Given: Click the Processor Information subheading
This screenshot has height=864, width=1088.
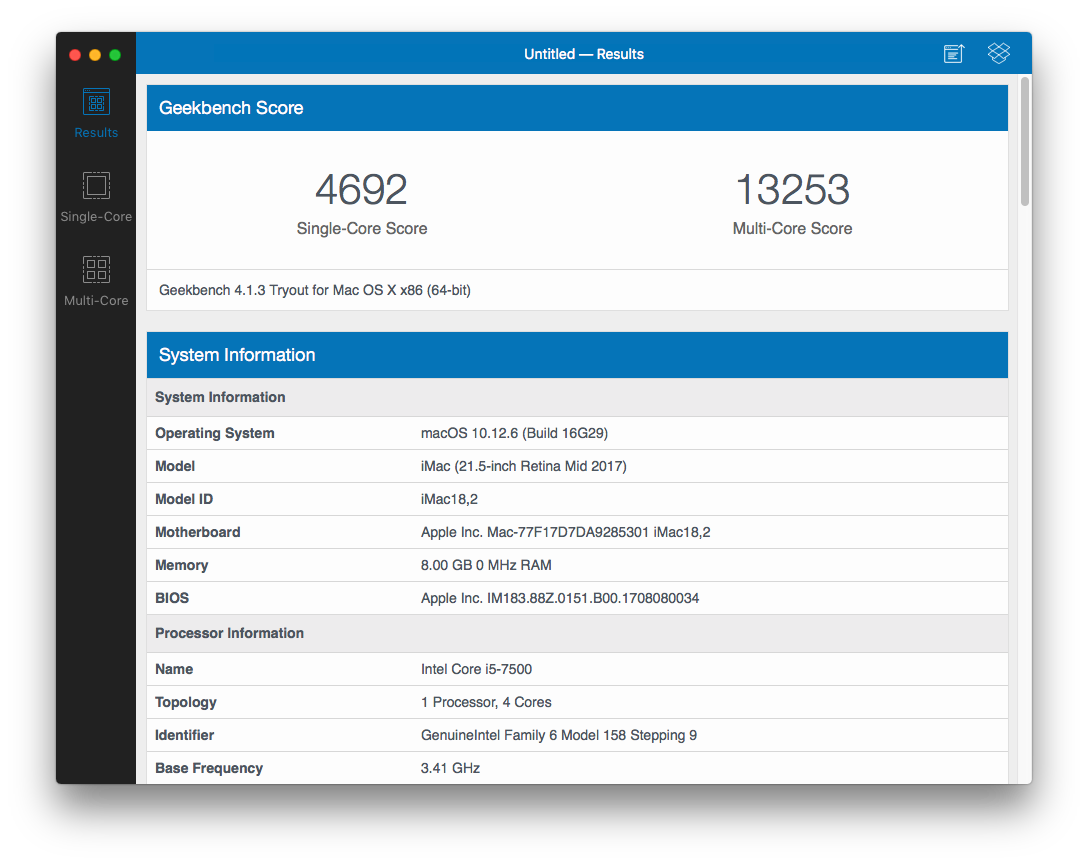Looking at the screenshot, I should pos(229,633).
